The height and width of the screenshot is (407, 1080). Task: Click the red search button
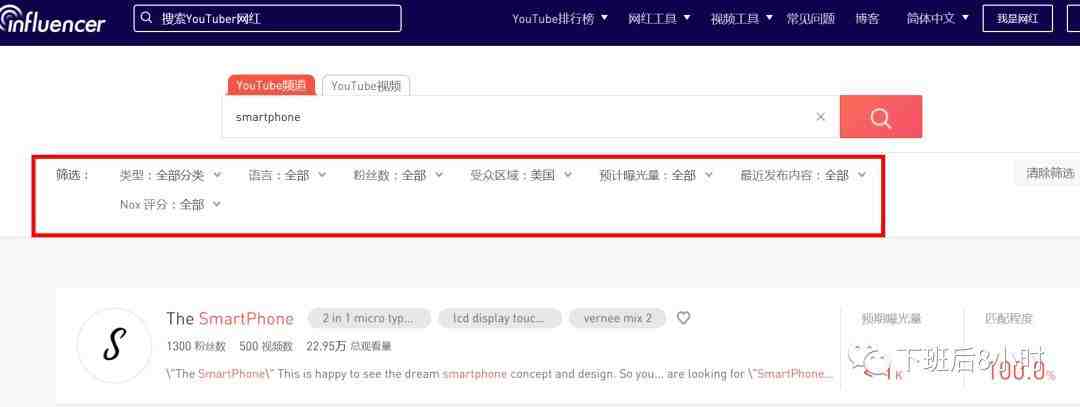click(880, 117)
